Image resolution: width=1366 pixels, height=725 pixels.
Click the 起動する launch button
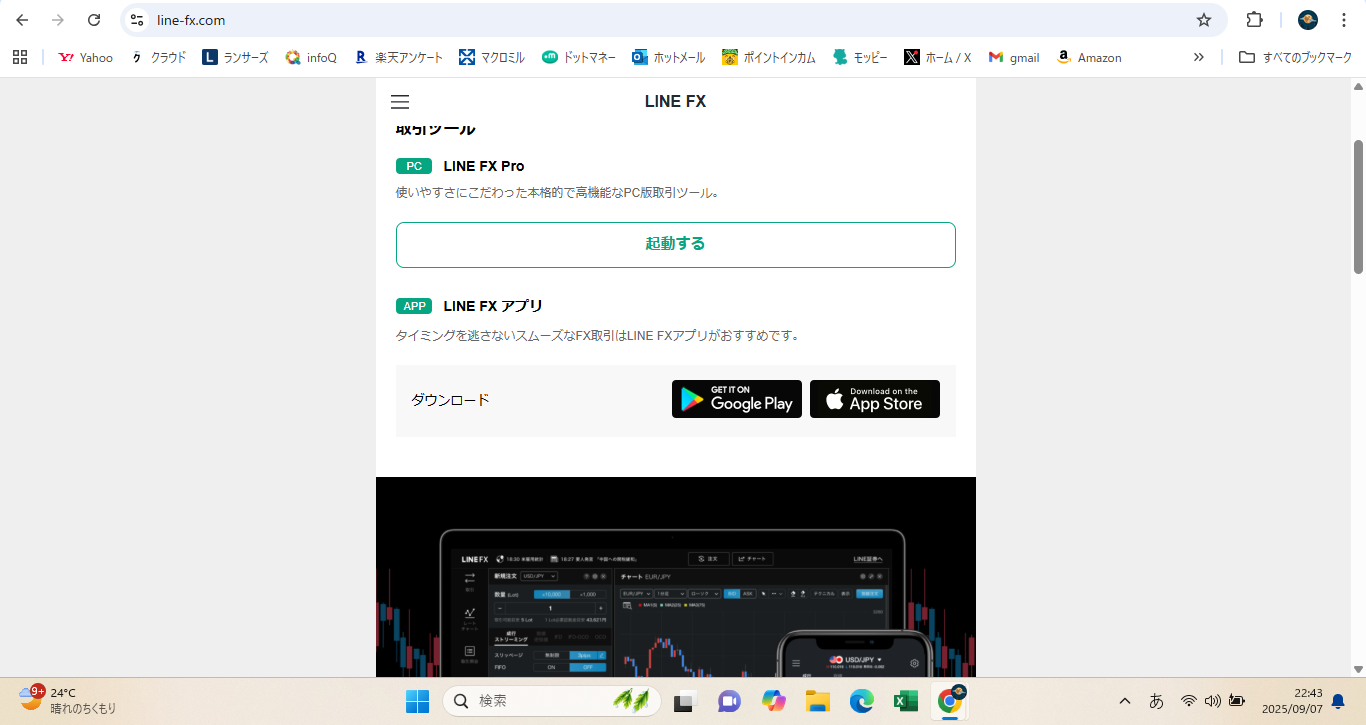tap(675, 244)
